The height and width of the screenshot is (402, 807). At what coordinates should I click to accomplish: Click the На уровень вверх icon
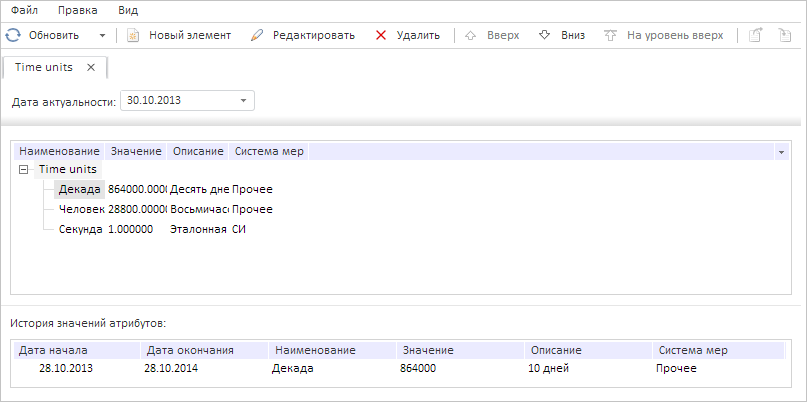(610, 35)
